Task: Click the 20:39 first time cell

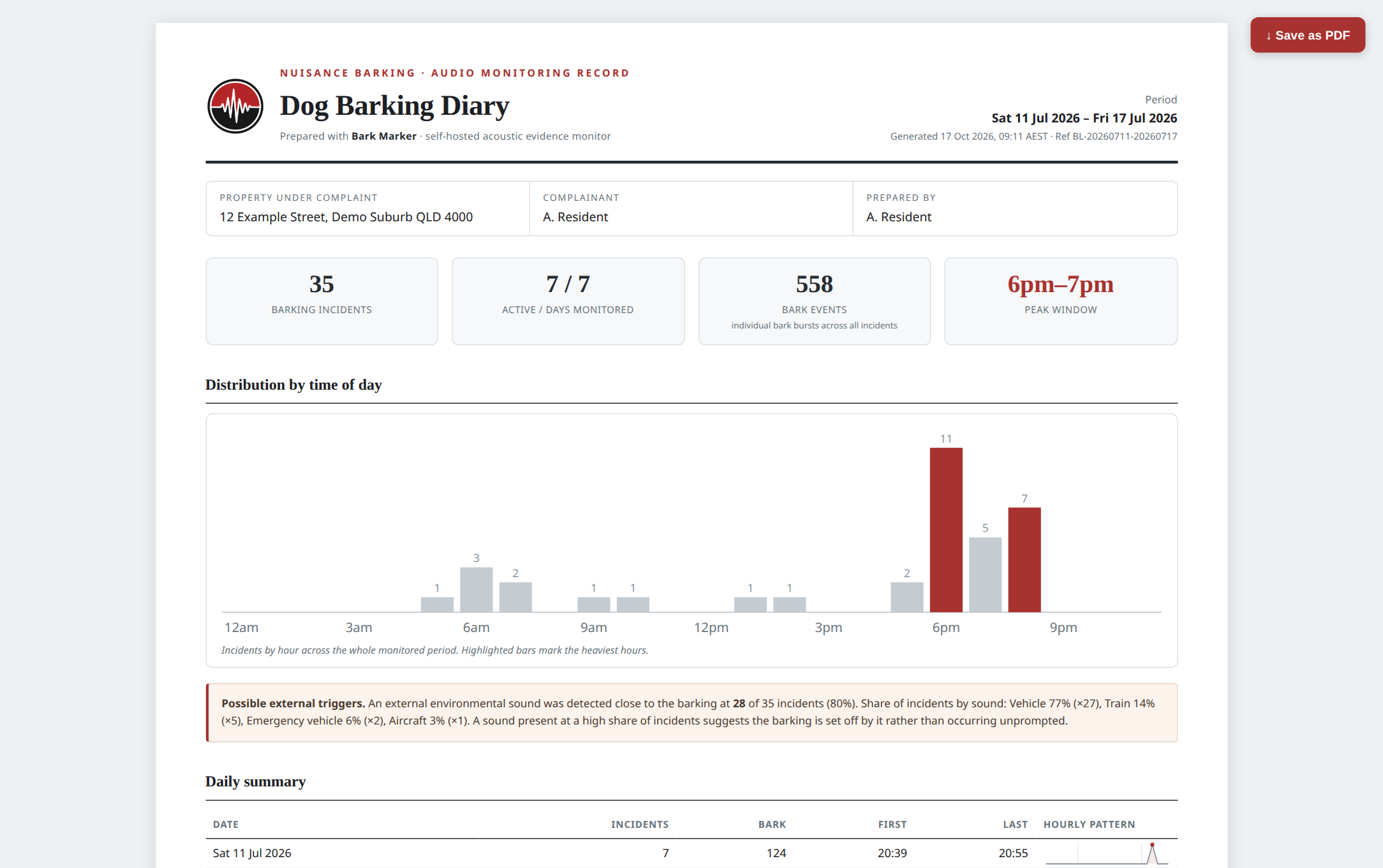Action: [892, 853]
